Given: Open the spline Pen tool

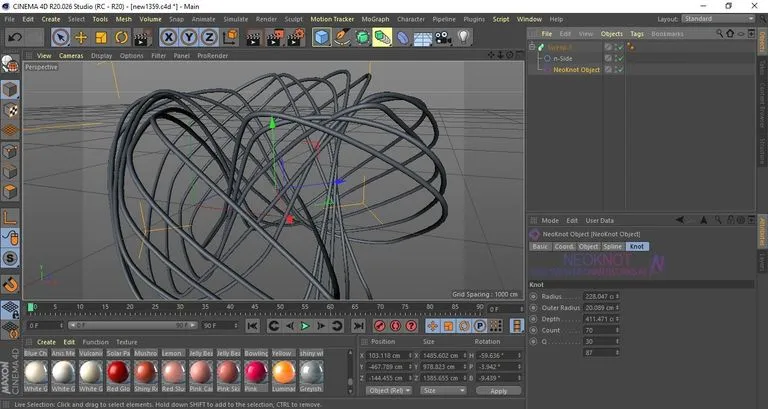Looking at the screenshot, I should 342,37.
